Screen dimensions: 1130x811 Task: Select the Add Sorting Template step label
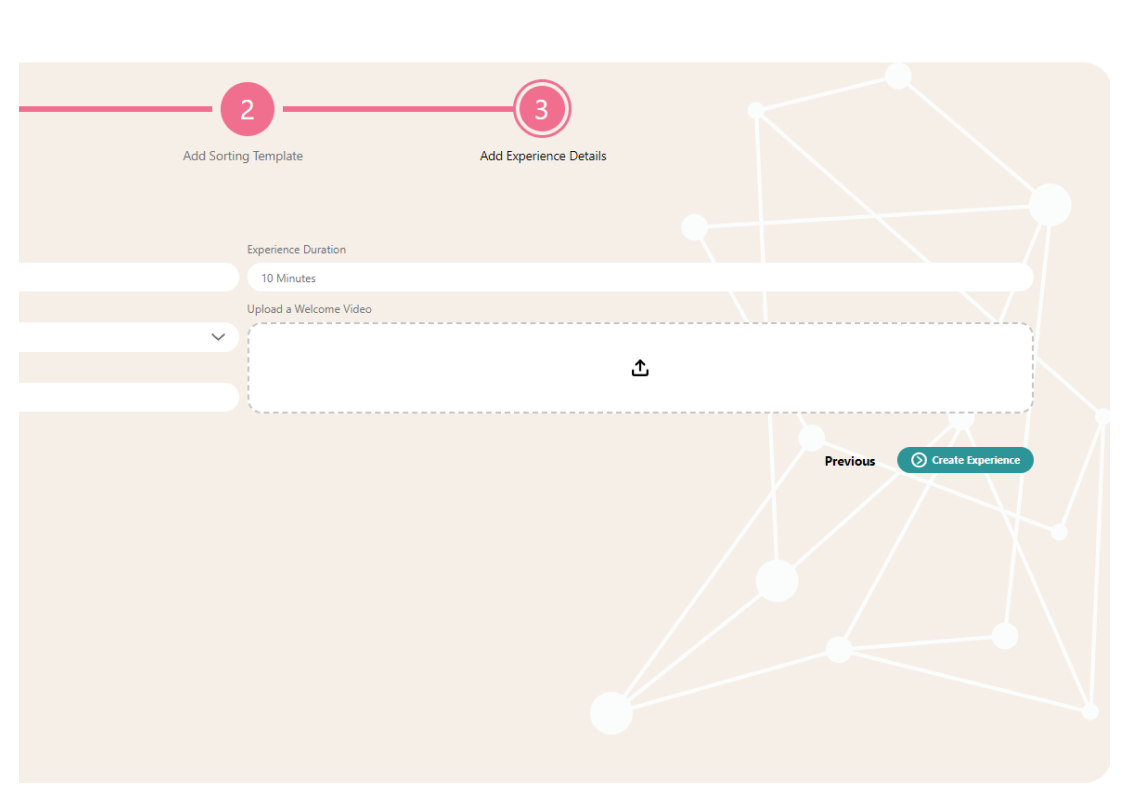pos(243,156)
